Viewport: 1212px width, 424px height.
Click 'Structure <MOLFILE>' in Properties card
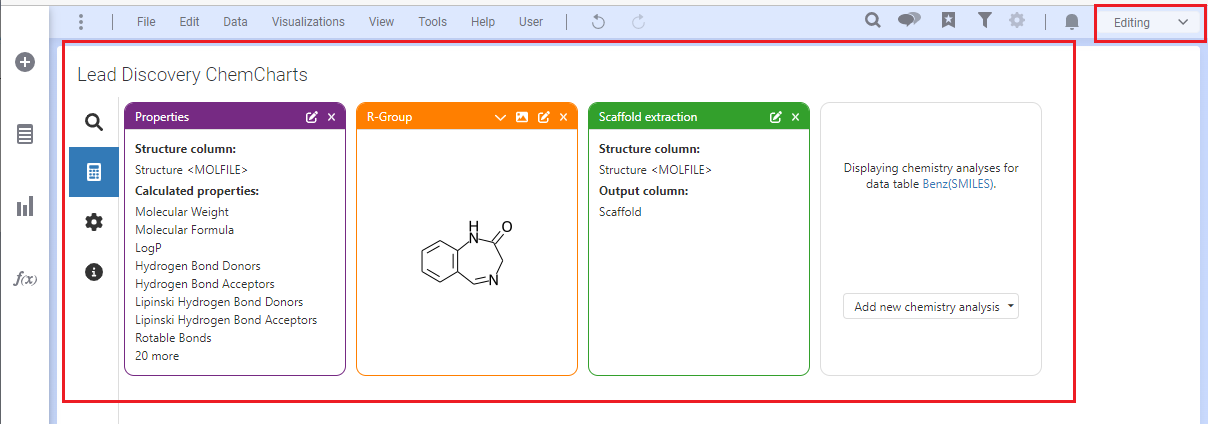[x=191, y=170]
